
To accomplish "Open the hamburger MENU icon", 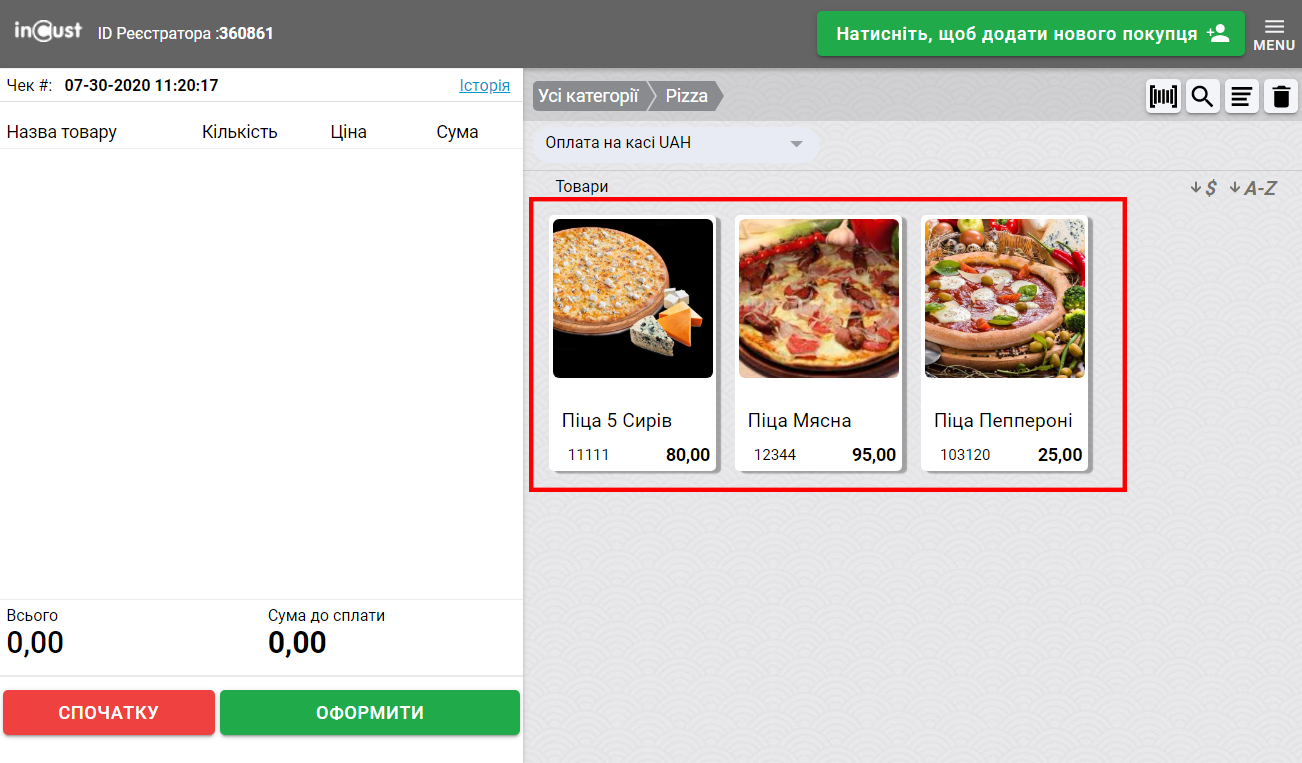I will [x=1274, y=33].
